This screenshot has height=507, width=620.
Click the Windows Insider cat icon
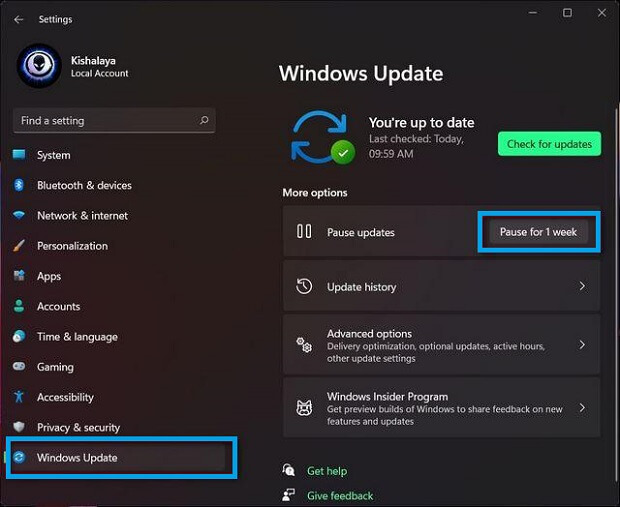304,408
